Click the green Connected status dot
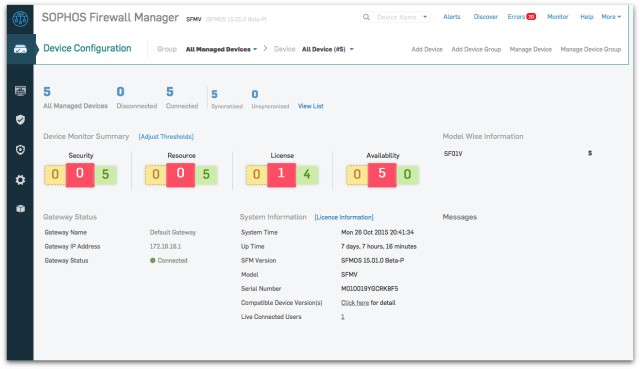The image size is (640, 369). pos(153,260)
